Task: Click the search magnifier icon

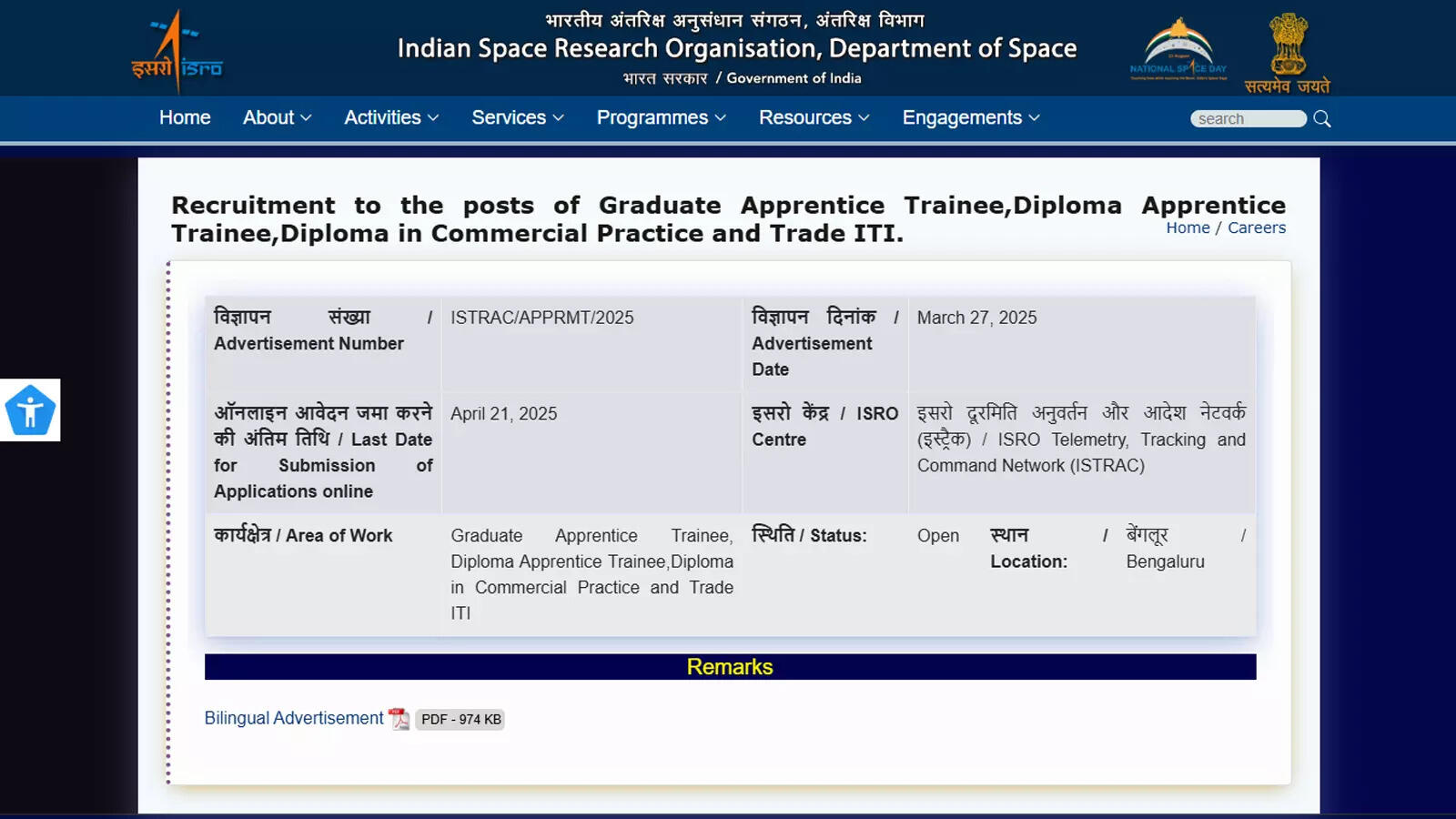Action: [1322, 118]
